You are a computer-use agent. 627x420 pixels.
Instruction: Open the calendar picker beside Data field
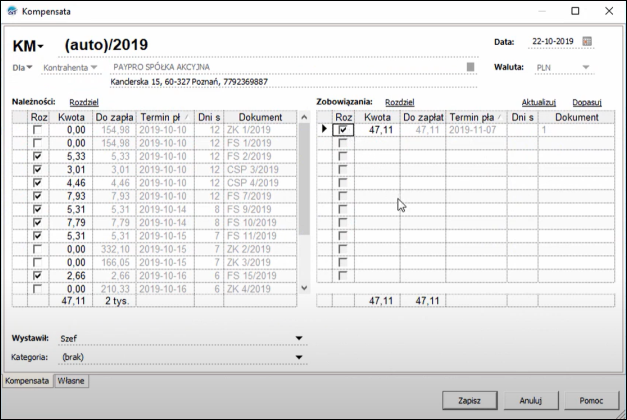(587, 41)
